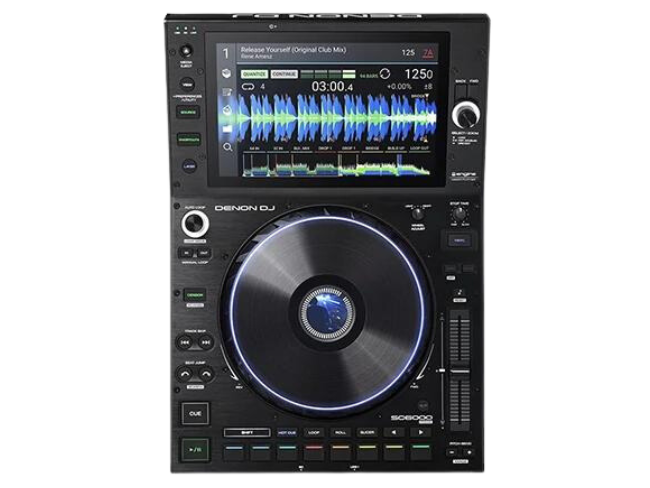Viewport: 650px width, 488px height.
Task: Hit the Play/Pause button
Action: pyautogui.click(x=195, y=449)
